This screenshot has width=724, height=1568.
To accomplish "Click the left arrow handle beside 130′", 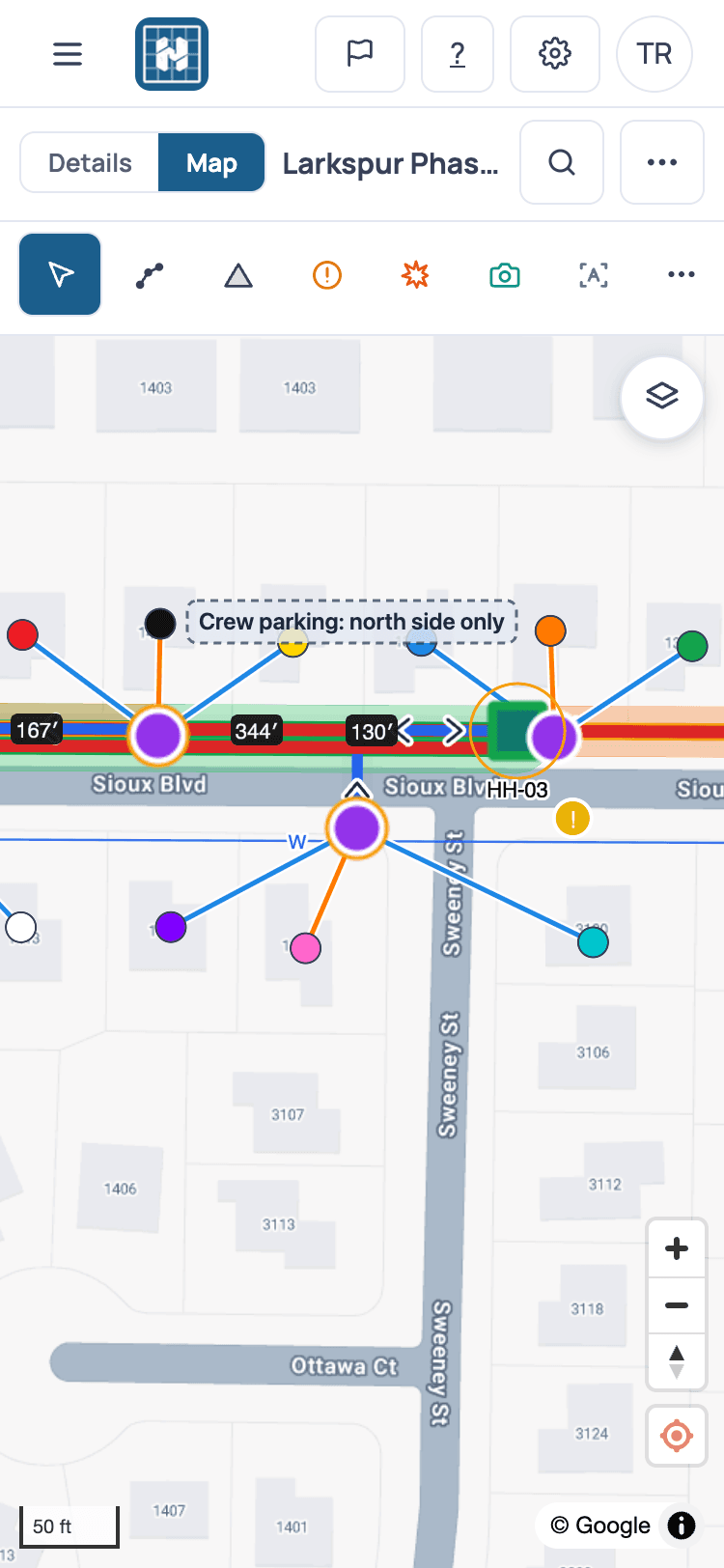I will click(406, 732).
